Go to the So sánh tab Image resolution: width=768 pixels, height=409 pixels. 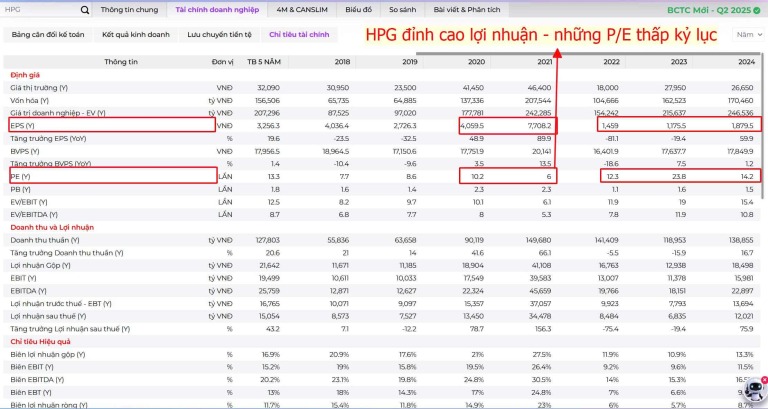(x=403, y=10)
